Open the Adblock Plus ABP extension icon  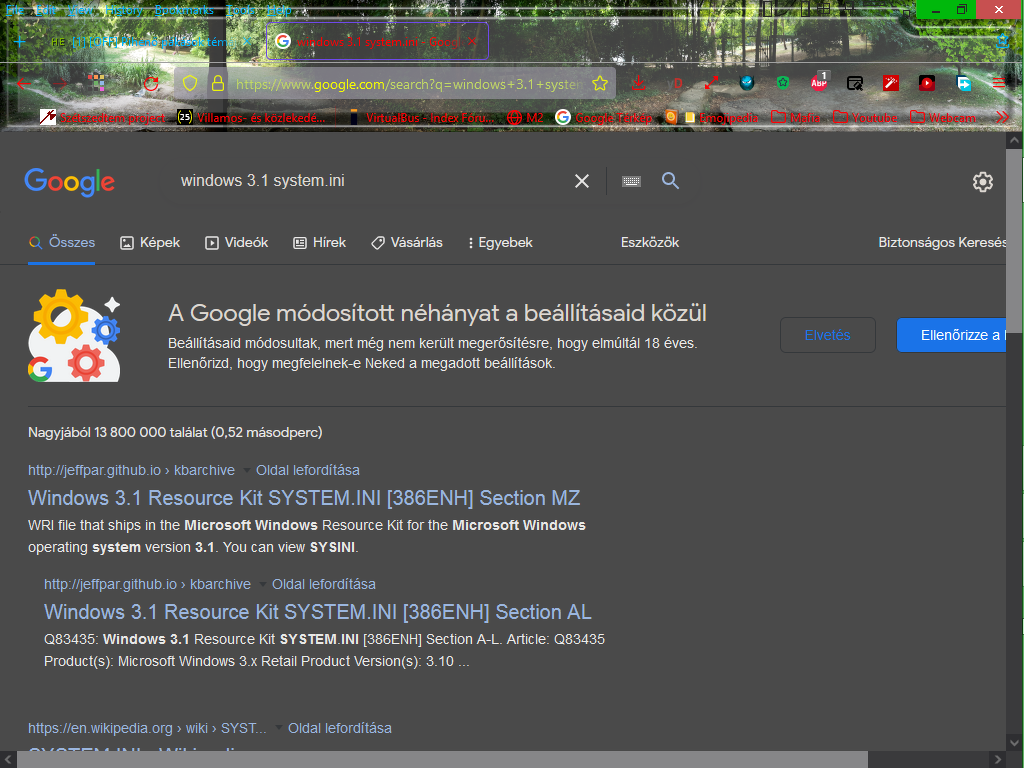(819, 82)
